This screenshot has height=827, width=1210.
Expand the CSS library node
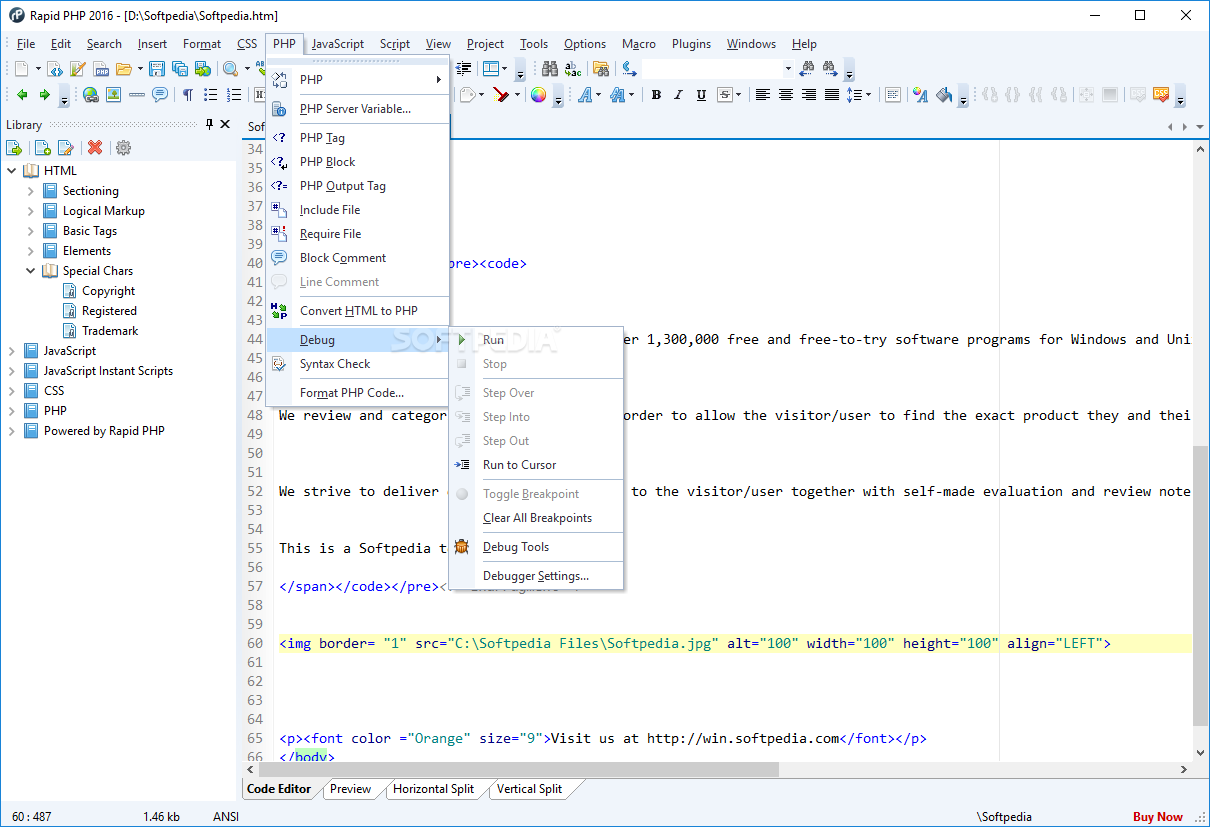point(12,391)
